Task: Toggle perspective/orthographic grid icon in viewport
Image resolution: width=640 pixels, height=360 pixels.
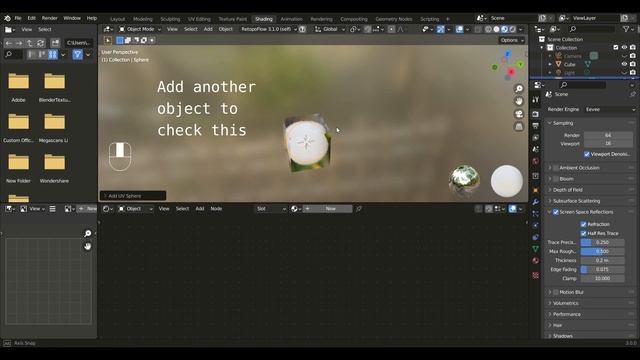Action: tap(519, 127)
